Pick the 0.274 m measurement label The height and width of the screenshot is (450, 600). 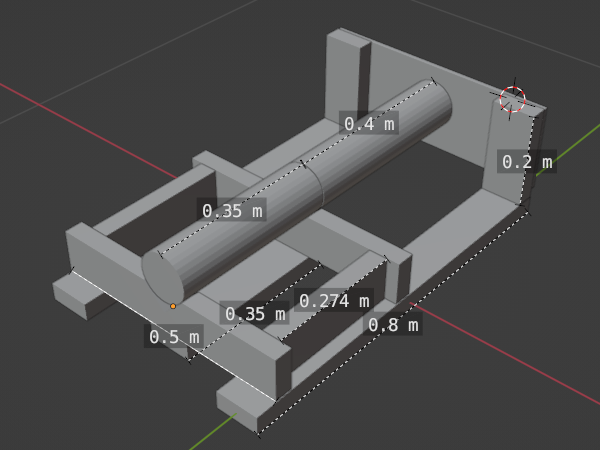click(x=334, y=301)
